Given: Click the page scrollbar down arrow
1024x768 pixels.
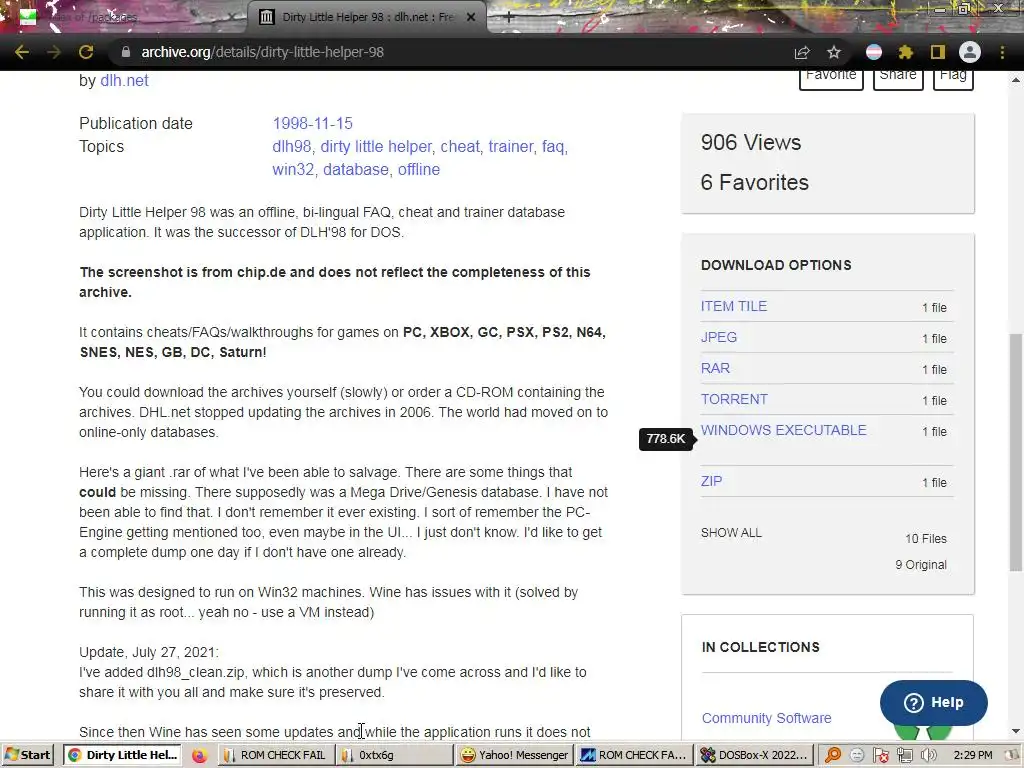Looking at the screenshot, I should click(1016, 731).
